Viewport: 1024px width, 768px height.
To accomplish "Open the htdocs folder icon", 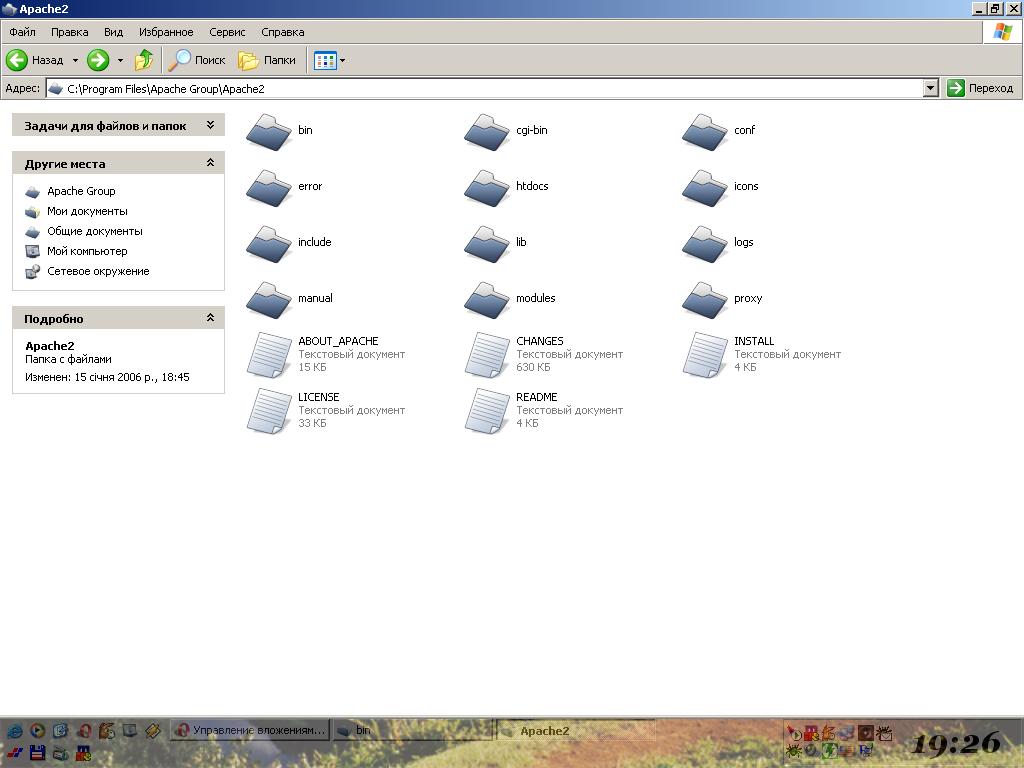I will coord(487,188).
